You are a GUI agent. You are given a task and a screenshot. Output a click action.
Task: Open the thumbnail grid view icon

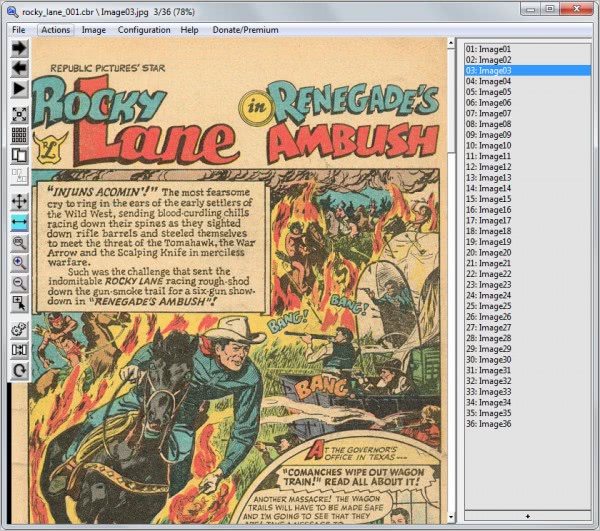point(19,135)
